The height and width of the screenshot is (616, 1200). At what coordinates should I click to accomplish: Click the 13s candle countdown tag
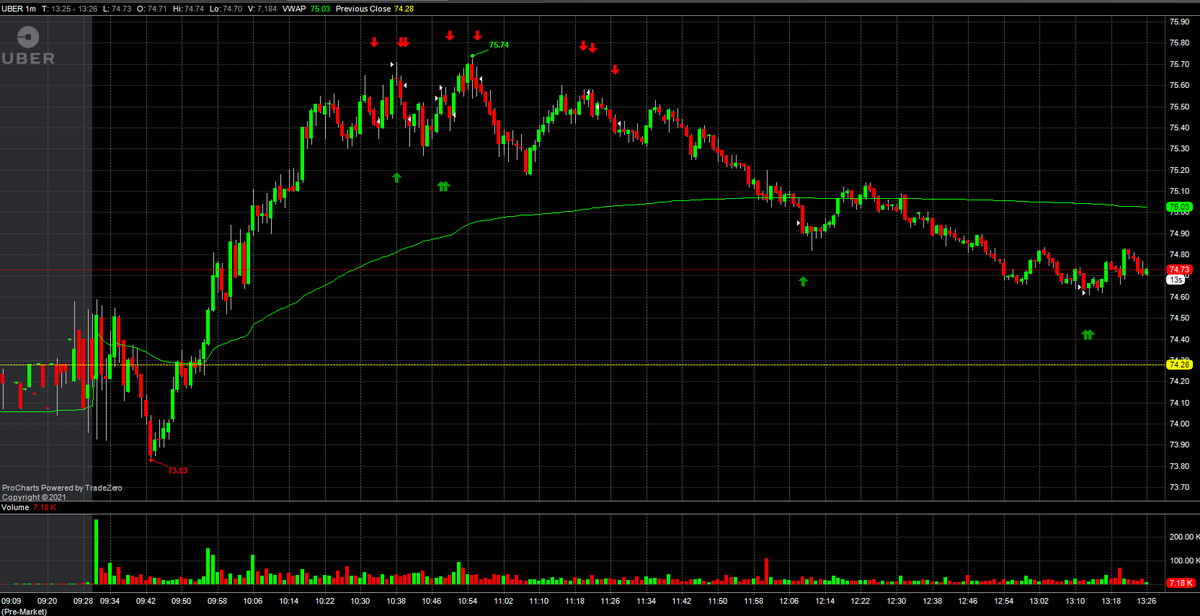1176,281
